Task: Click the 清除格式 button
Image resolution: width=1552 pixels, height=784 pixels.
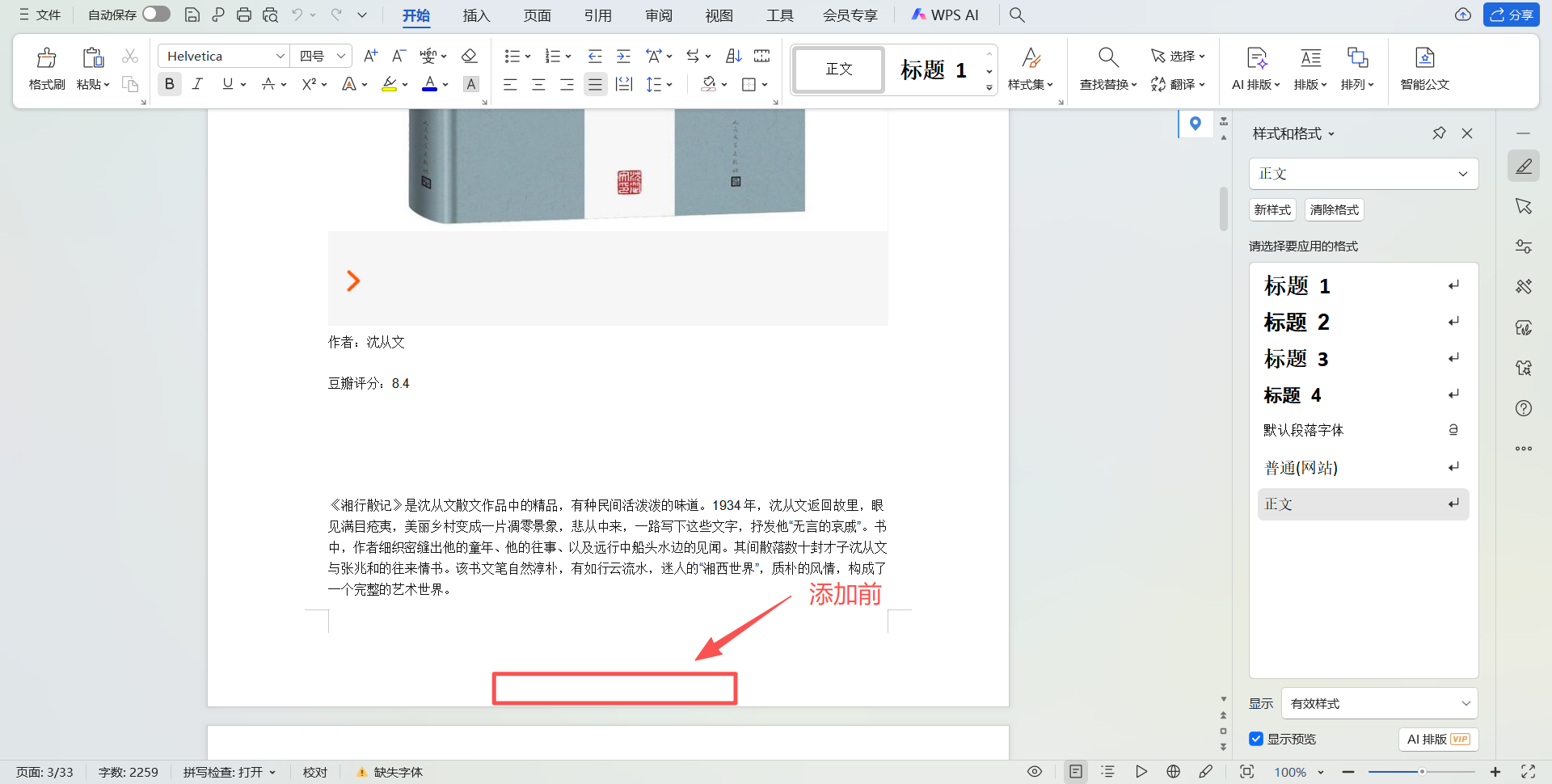Action: pyautogui.click(x=1334, y=209)
